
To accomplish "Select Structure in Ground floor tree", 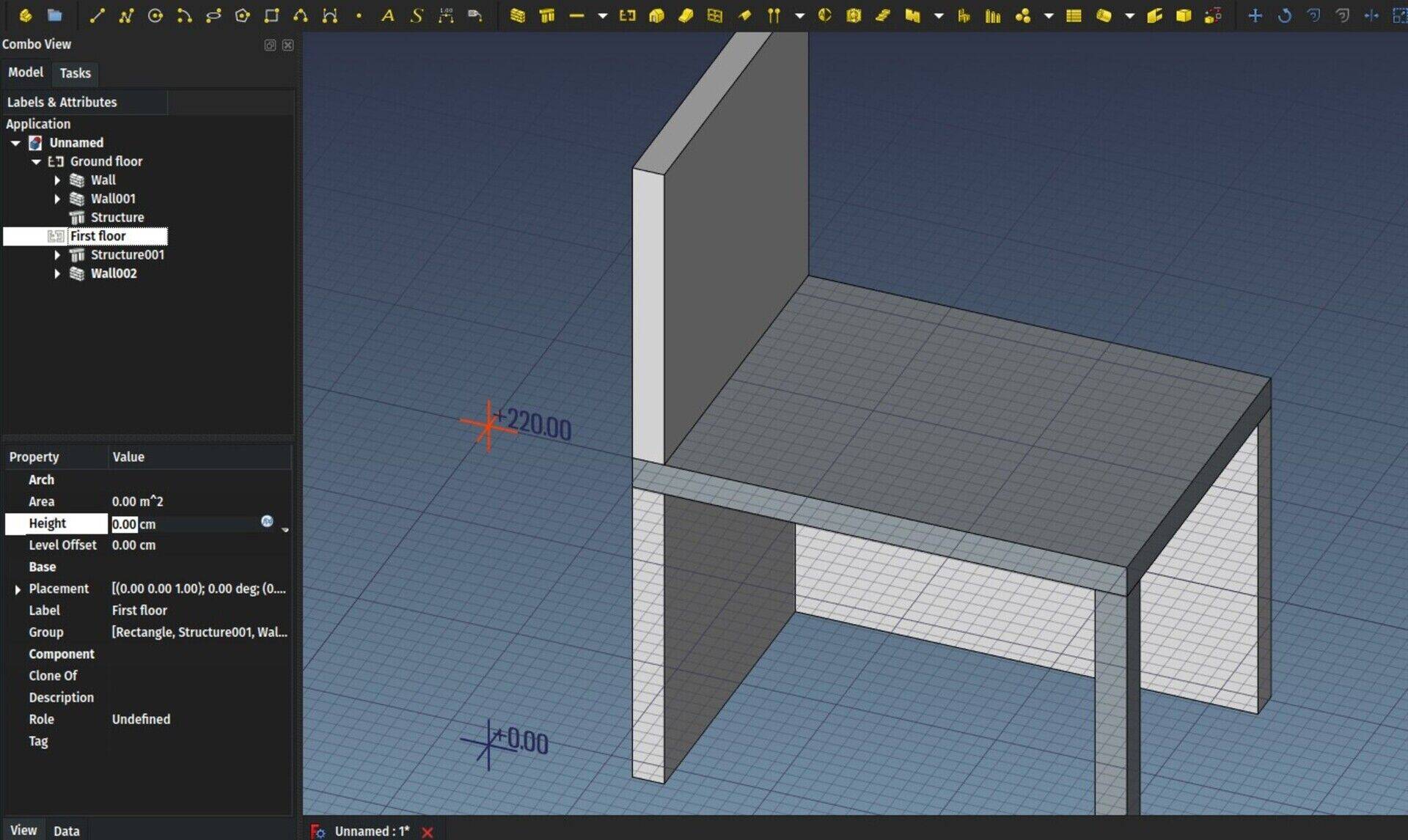I will [117, 217].
